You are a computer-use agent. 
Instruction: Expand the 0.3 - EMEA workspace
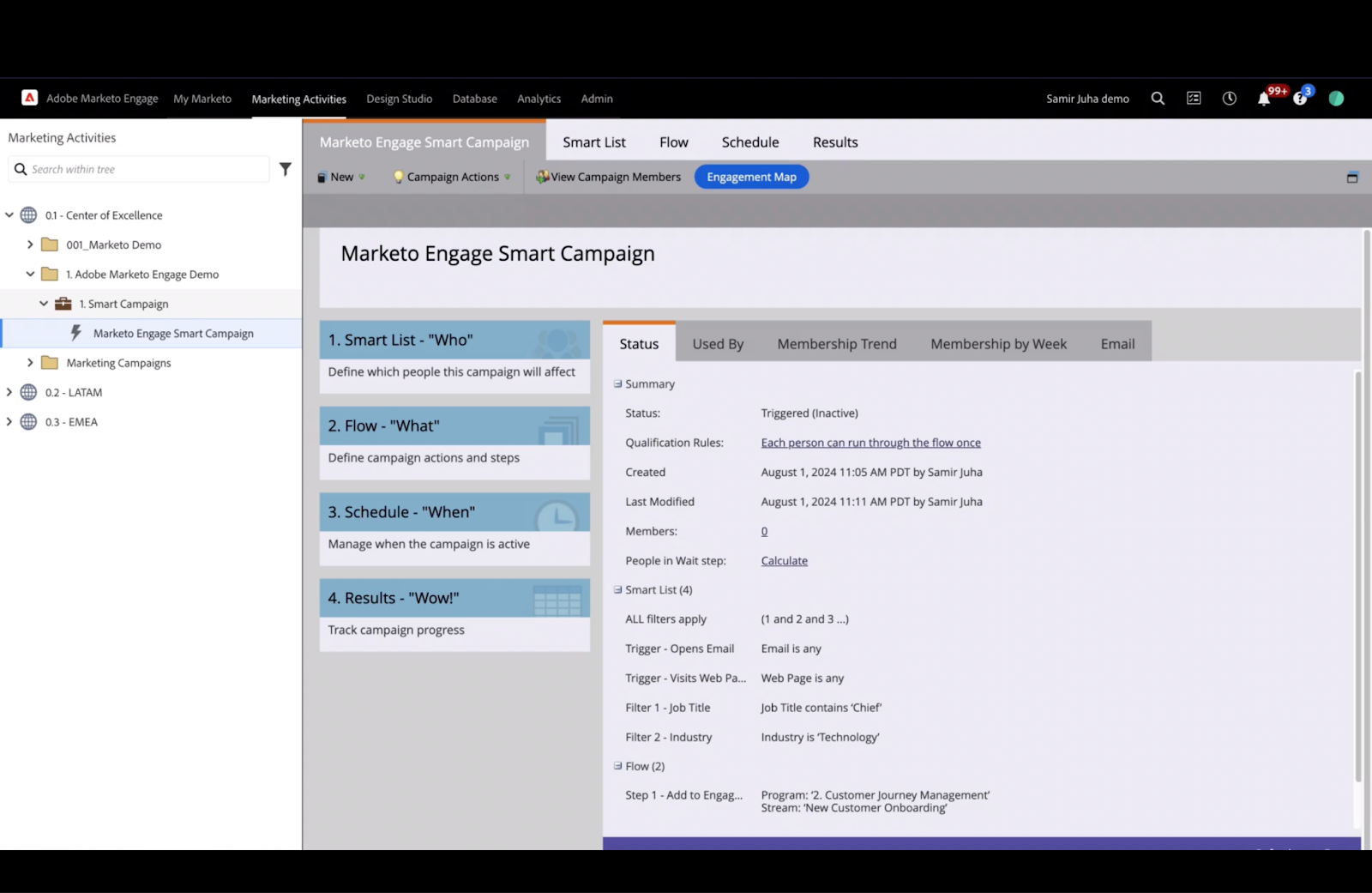pos(9,421)
